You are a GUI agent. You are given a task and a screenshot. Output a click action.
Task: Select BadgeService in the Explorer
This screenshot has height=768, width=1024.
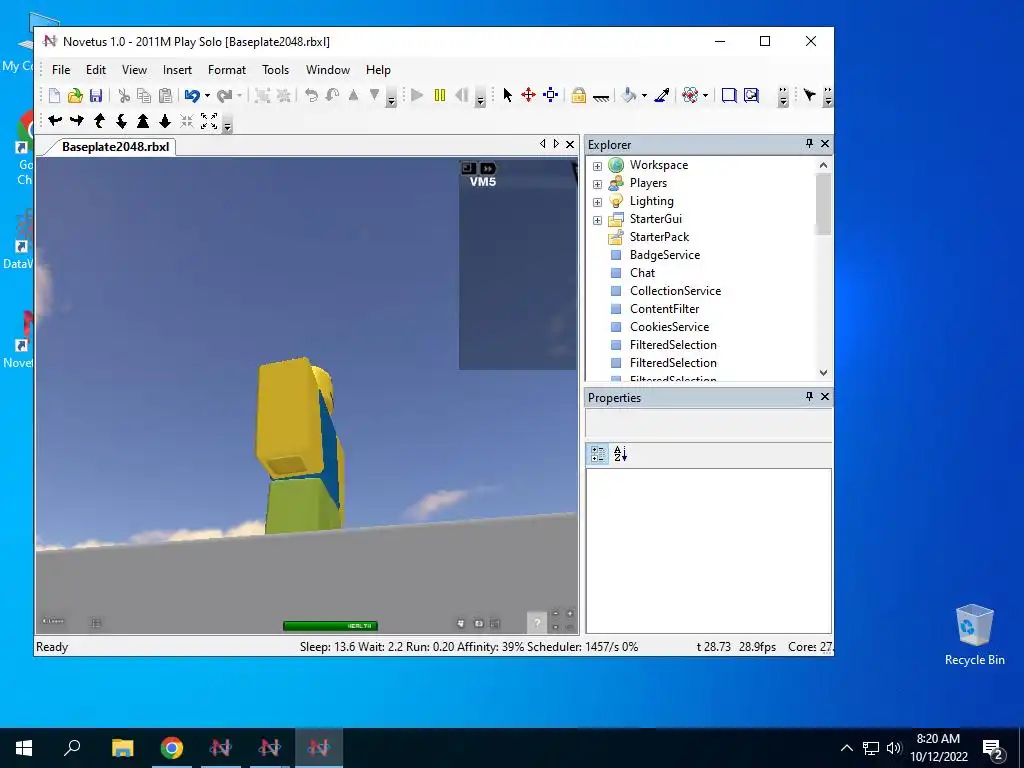click(664, 255)
